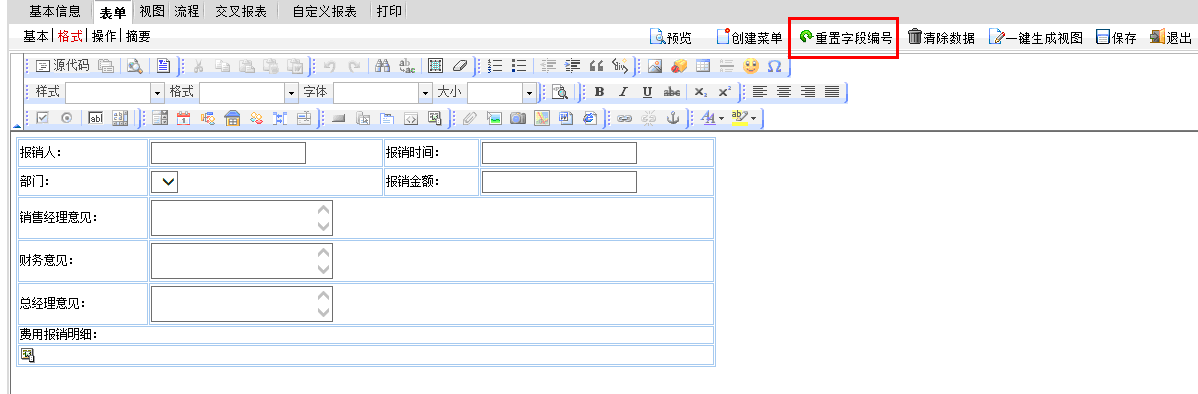Insert a checkbox form control
The height and width of the screenshot is (394, 1198).
43,118
